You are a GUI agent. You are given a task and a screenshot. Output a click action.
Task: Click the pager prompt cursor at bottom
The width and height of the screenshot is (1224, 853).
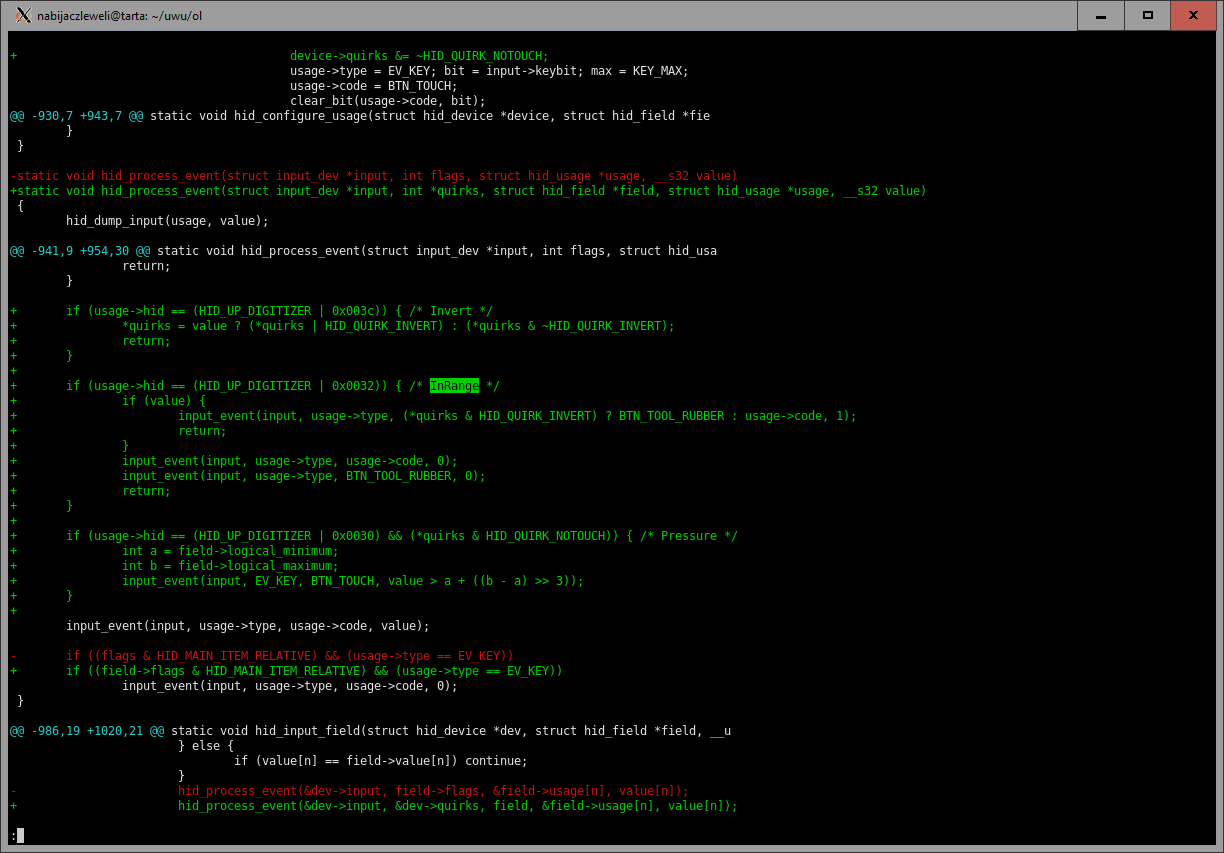[19, 835]
